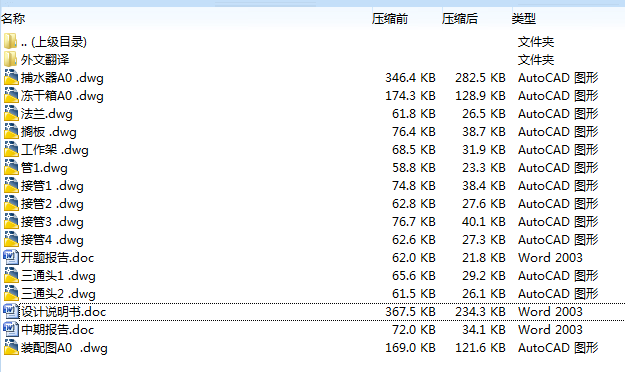Click the 169.0 KB original size value
Viewport: 625px width, 372px height.
410,348
